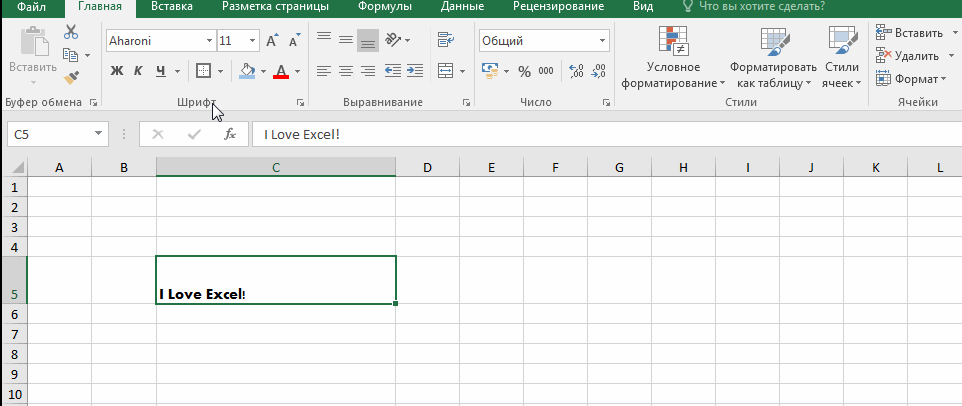Open the Файл tab
This screenshot has height=406, width=962.
click(x=33, y=7)
